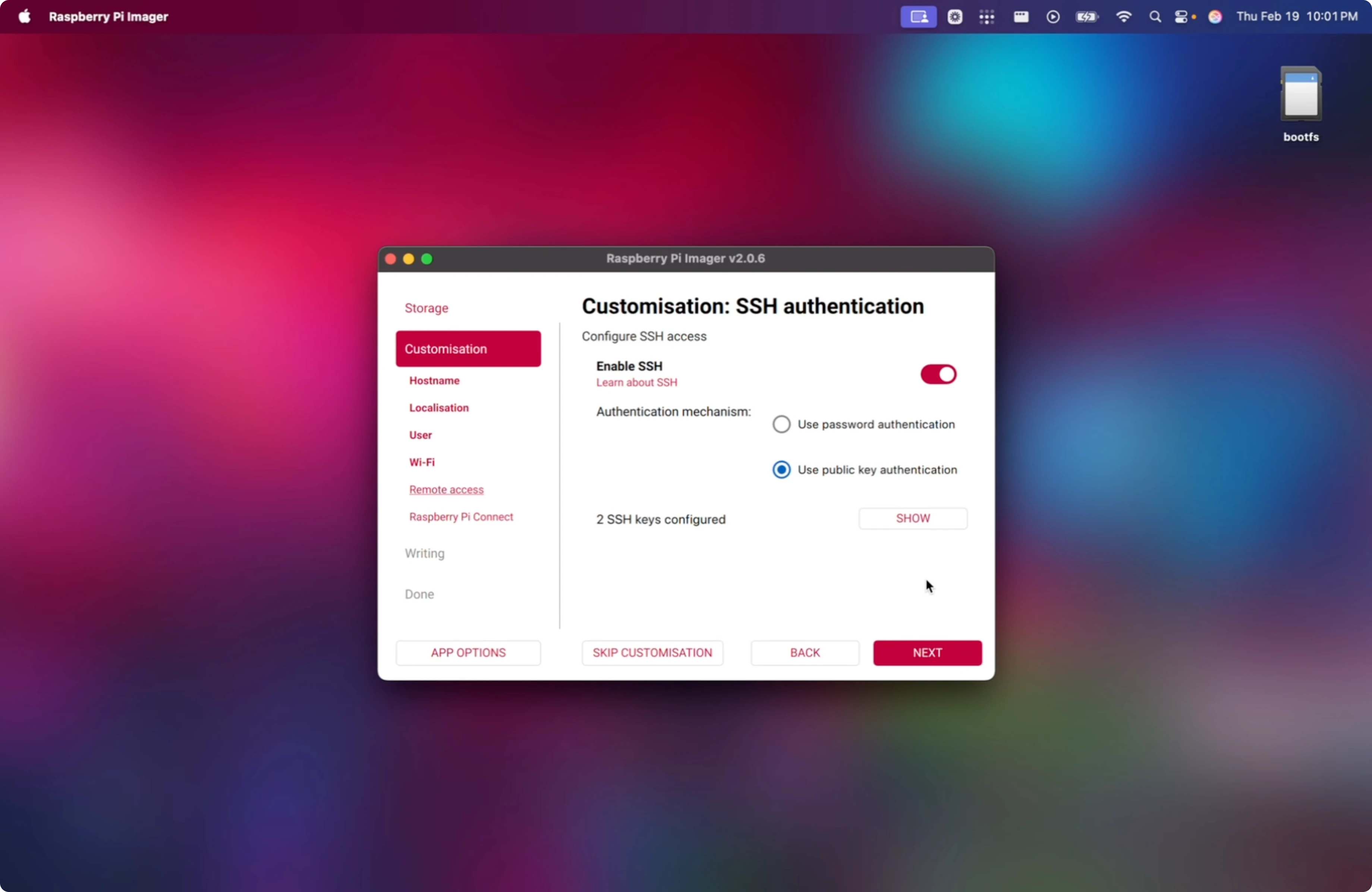Screen dimensions: 1372x892
Task: Open the Storage step in sidebar
Action: click(x=426, y=308)
